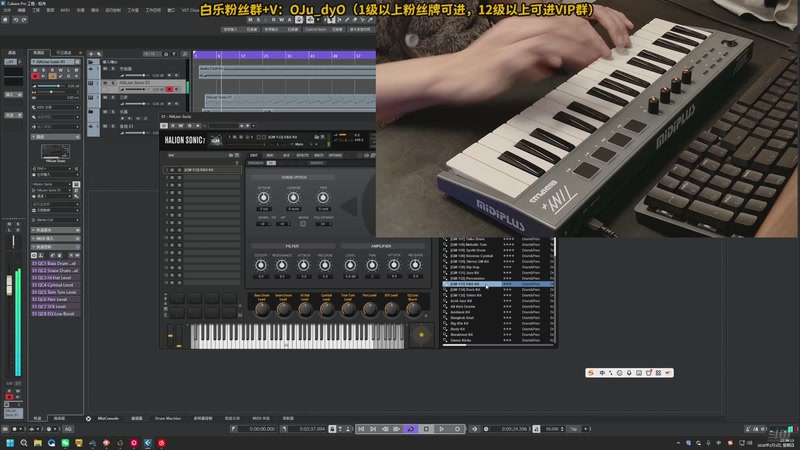
Task: Select the Acid Jazz Kit preset
Action: coord(498,301)
